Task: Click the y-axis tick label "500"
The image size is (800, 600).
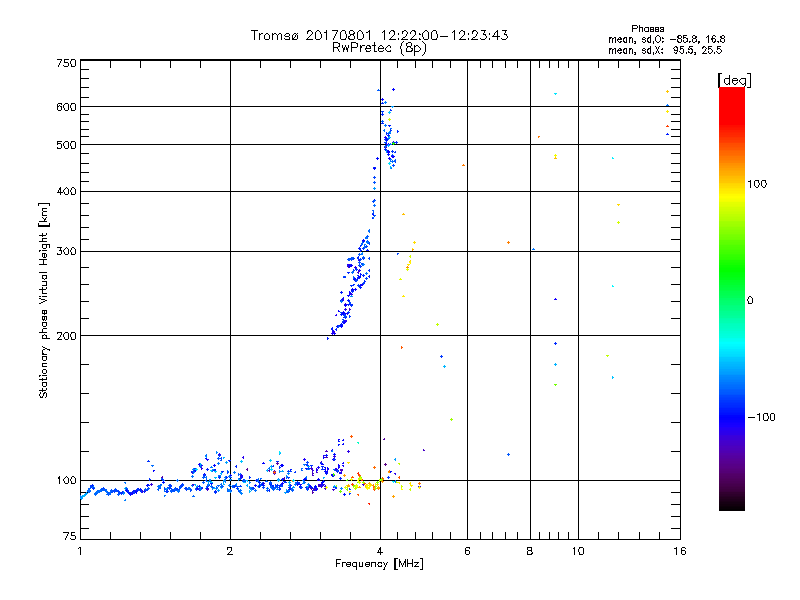Action: point(66,145)
